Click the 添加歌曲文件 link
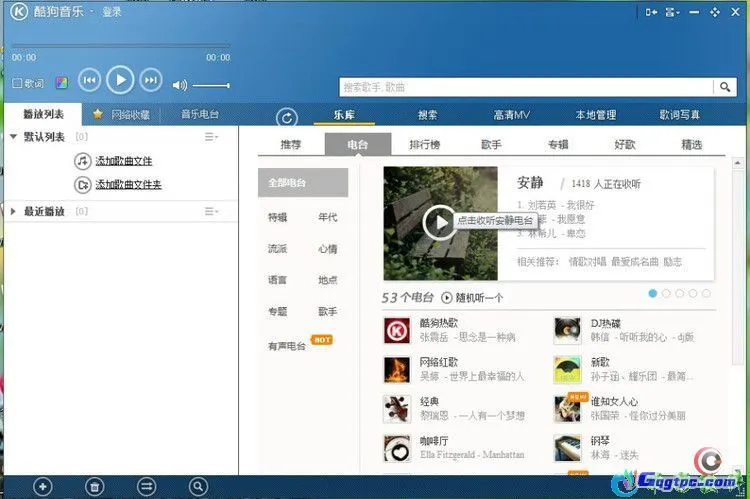Viewport: 750px width, 499px height. tap(123, 161)
